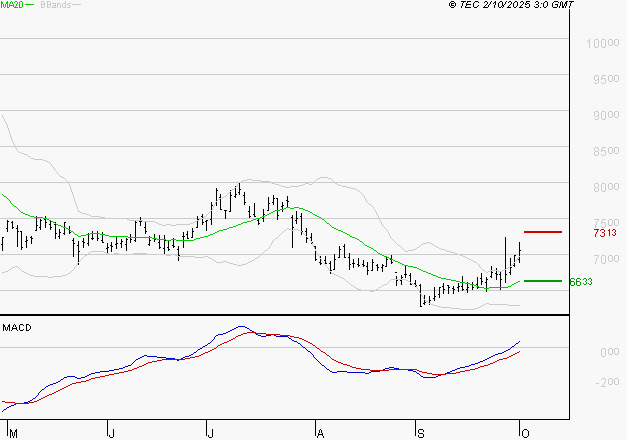The width and height of the screenshot is (627, 440).
Task: Jump to the S month marker
Action: tap(421, 432)
